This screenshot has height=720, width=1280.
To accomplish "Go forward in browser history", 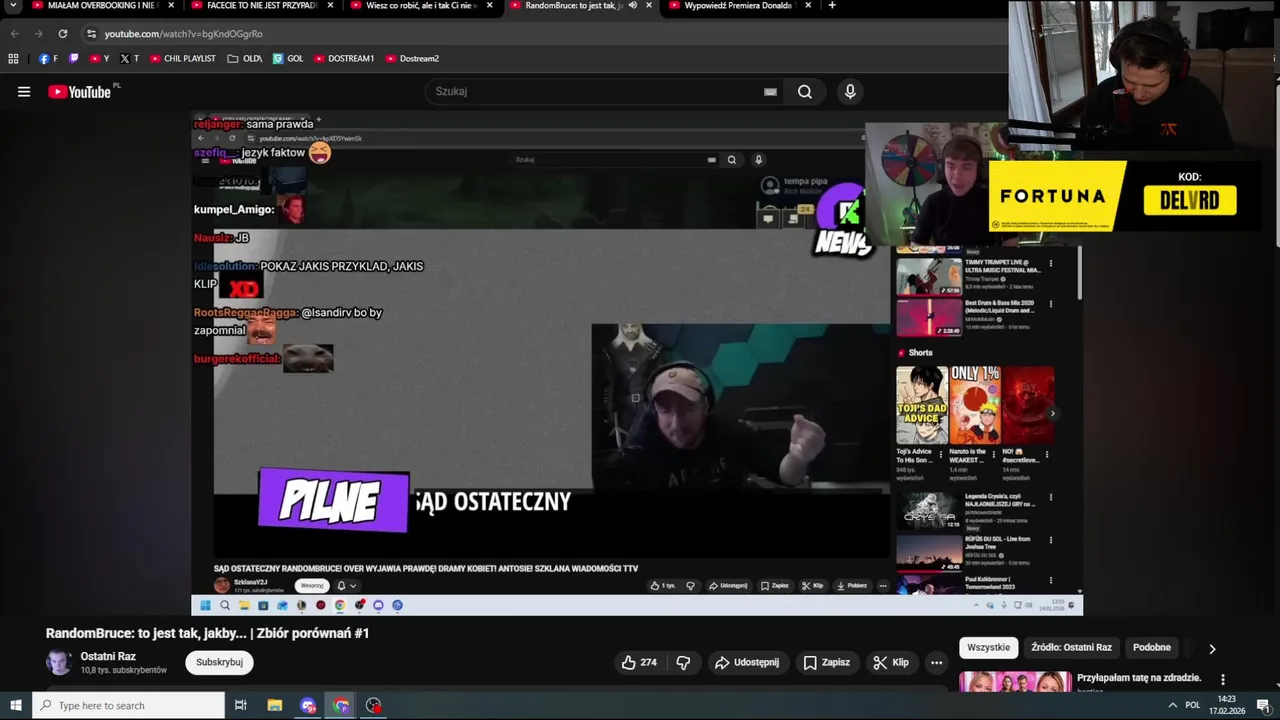I will coord(39,33).
